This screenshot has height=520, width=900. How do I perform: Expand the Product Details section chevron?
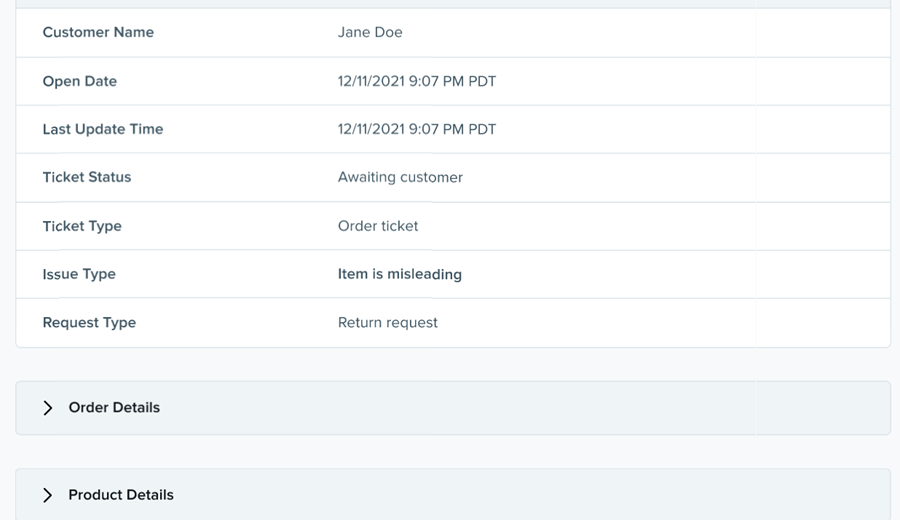point(48,495)
